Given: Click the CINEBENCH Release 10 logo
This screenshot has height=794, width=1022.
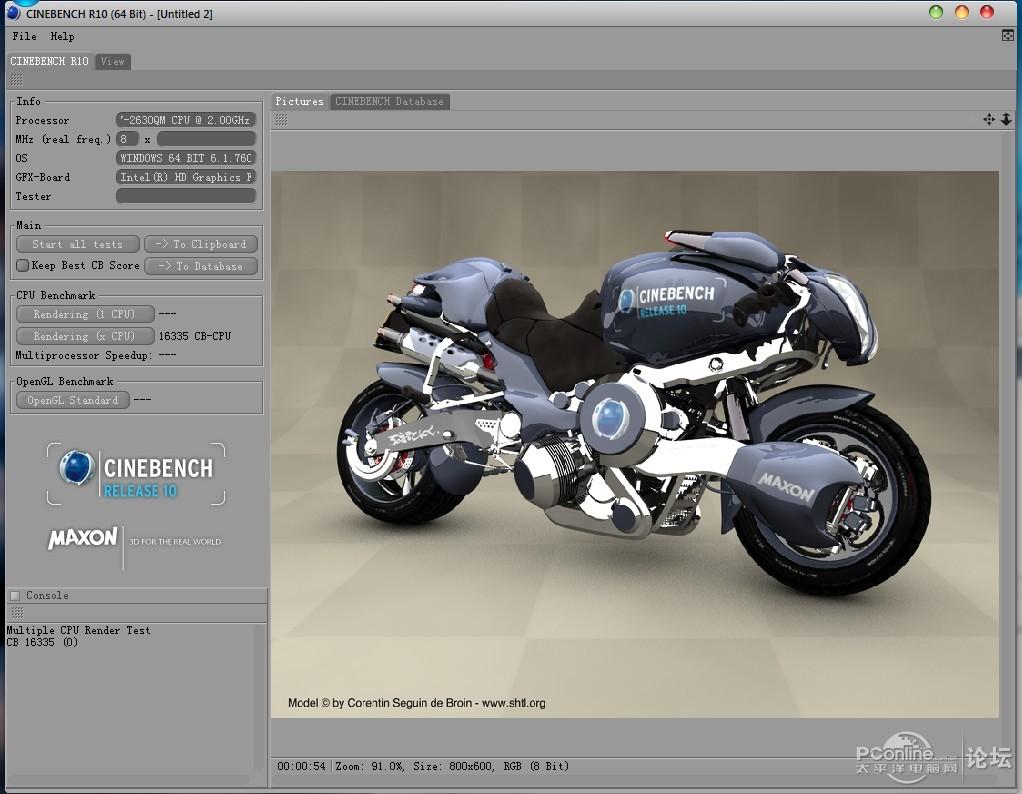Looking at the screenshot, I should click(x=136, y=474).
